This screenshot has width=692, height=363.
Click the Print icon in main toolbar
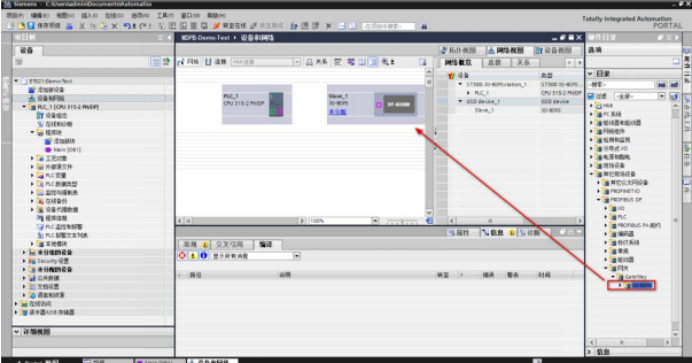coord(69,26)
